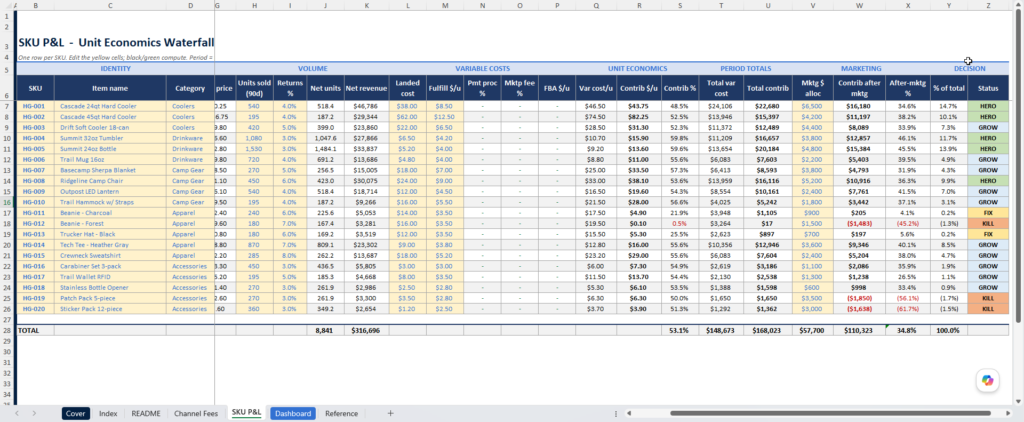Viewport: 1024px width, 422px height.
Task: Select the HERO status for HG-008 row
Action: click(x=989, y=181)
